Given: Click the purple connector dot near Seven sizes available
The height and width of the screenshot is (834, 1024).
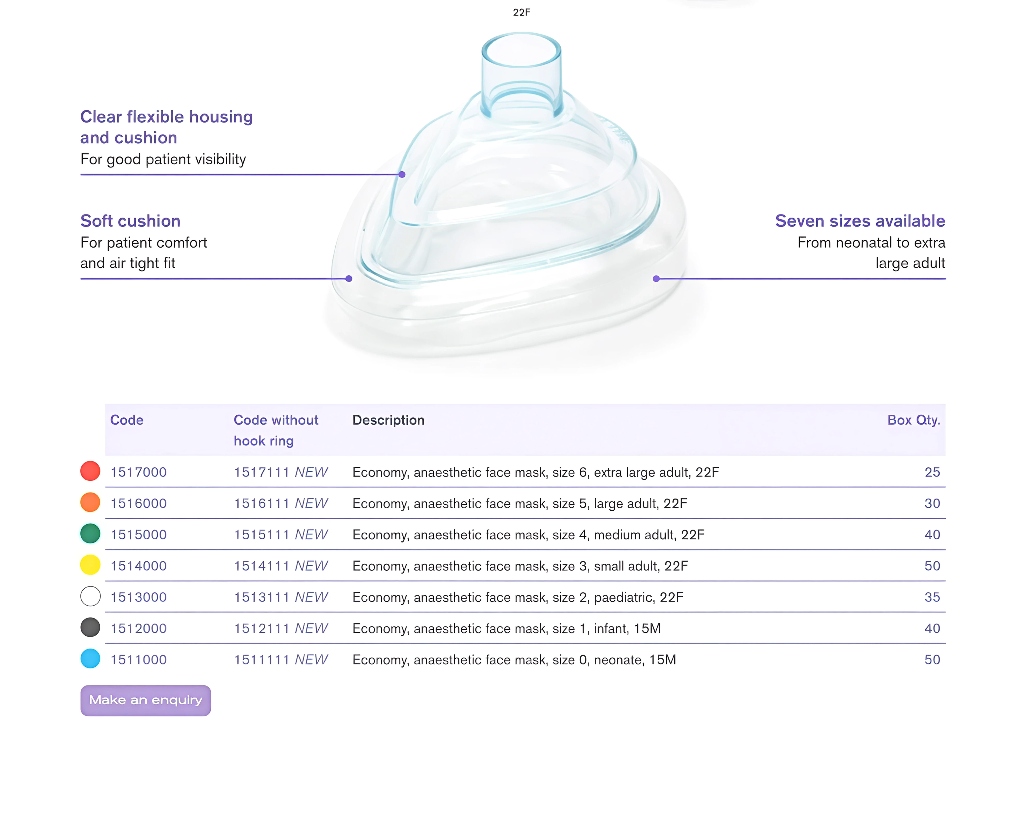Looking at the screenshot, I should (x=656, y=277).
